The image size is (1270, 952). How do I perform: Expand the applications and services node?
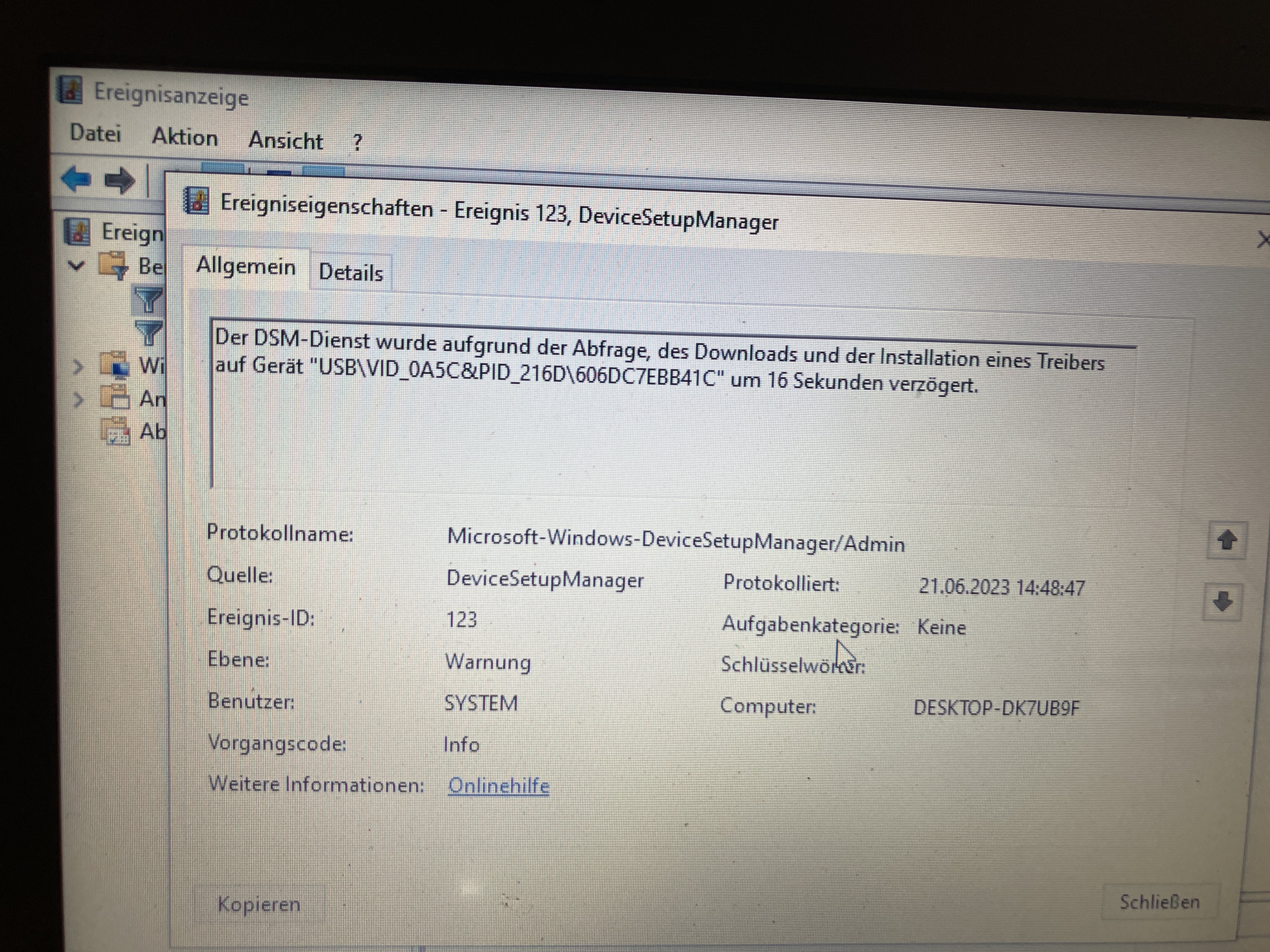78,399
